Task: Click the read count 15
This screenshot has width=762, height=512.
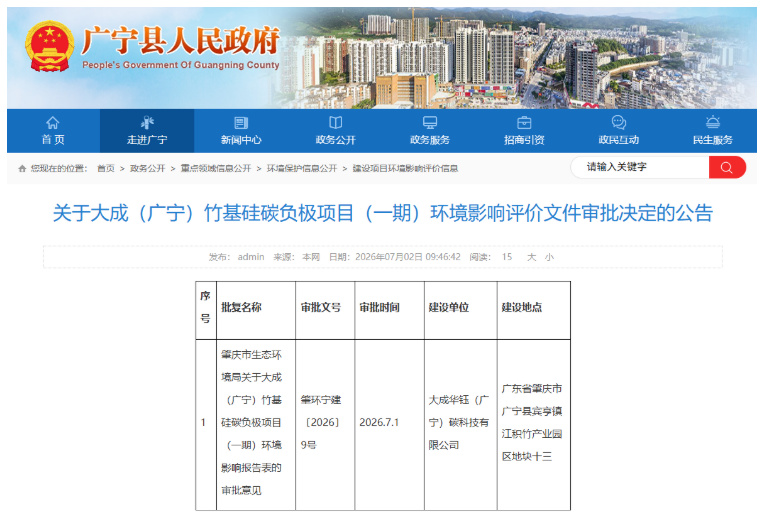Action: pos(507,257)
